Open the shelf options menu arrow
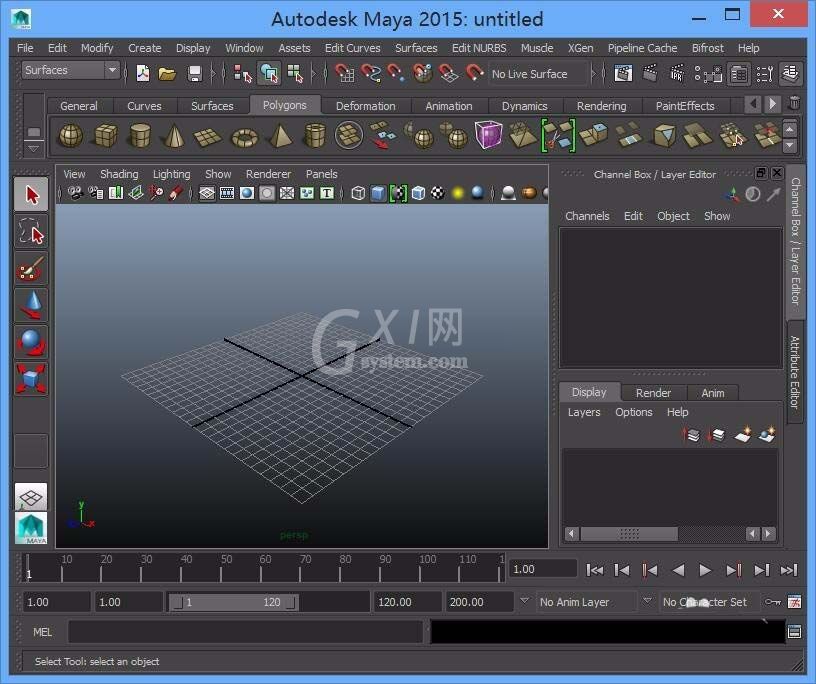Screen dimensions: 816x684 [33, 149]
